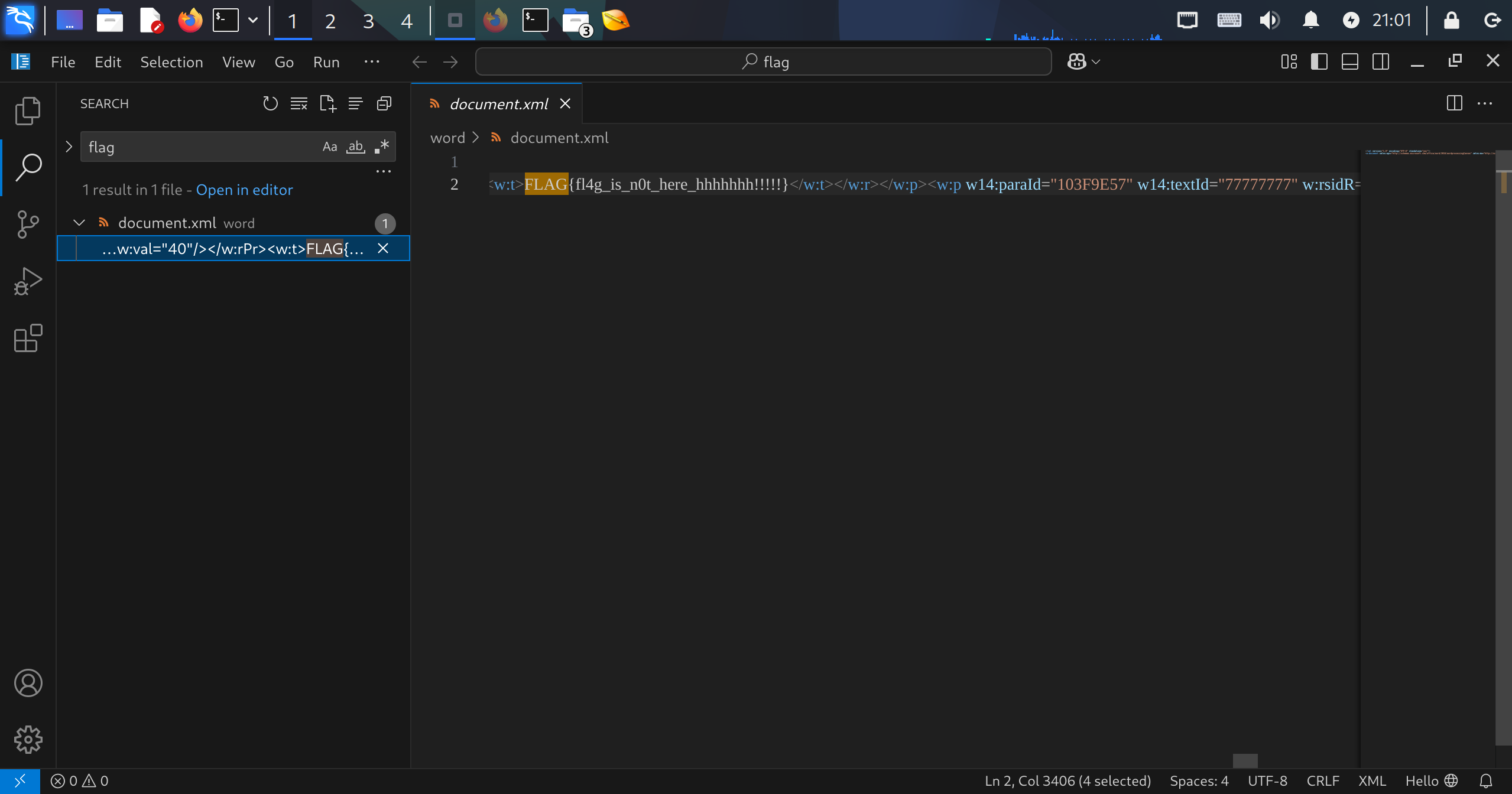Open the Source Control view
Viewport: 1512px width, 794px height.
pyautogui.click(x=28, y=224)
